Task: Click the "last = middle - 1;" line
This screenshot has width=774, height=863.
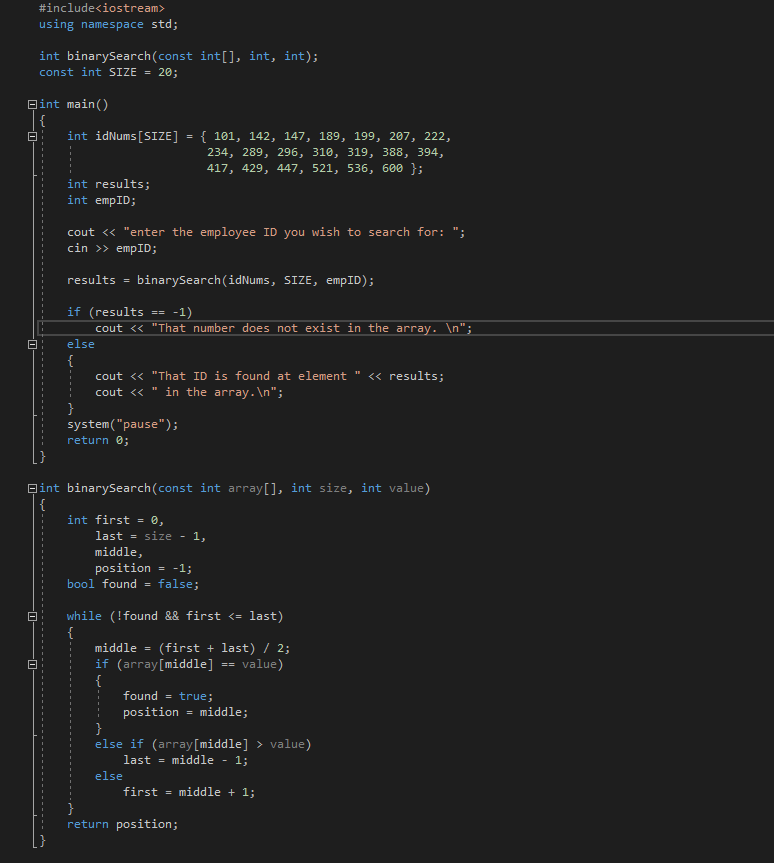Action: click(x=186, y=760)
